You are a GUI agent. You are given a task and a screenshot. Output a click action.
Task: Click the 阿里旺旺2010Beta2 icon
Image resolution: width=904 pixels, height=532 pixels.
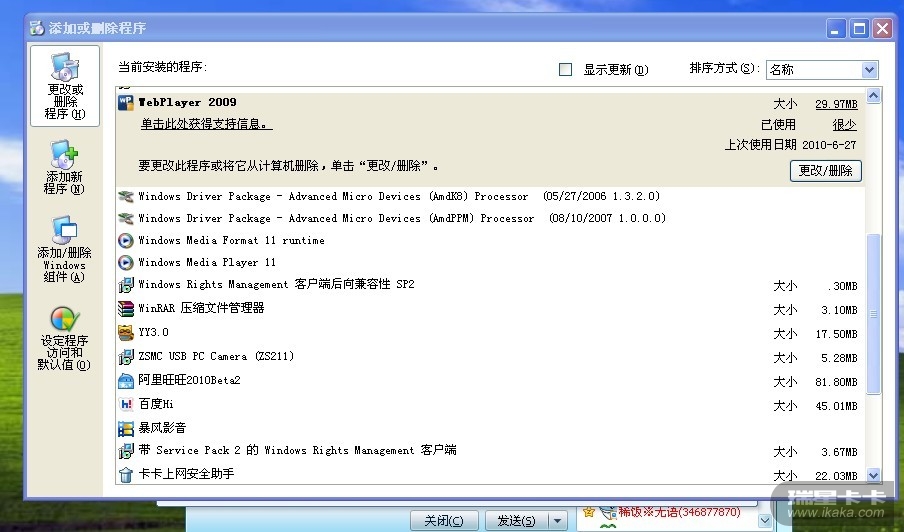pos(126,381)
